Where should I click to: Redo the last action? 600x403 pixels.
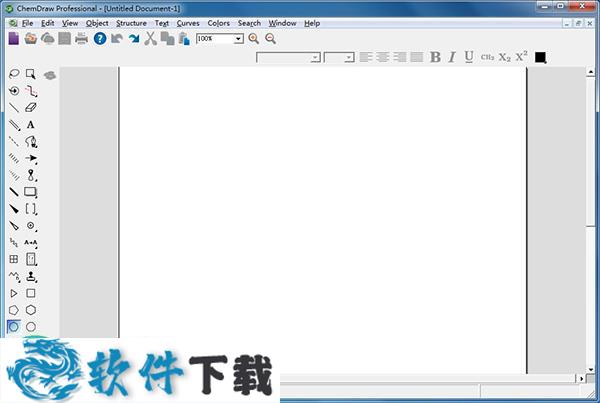point(134,39)
